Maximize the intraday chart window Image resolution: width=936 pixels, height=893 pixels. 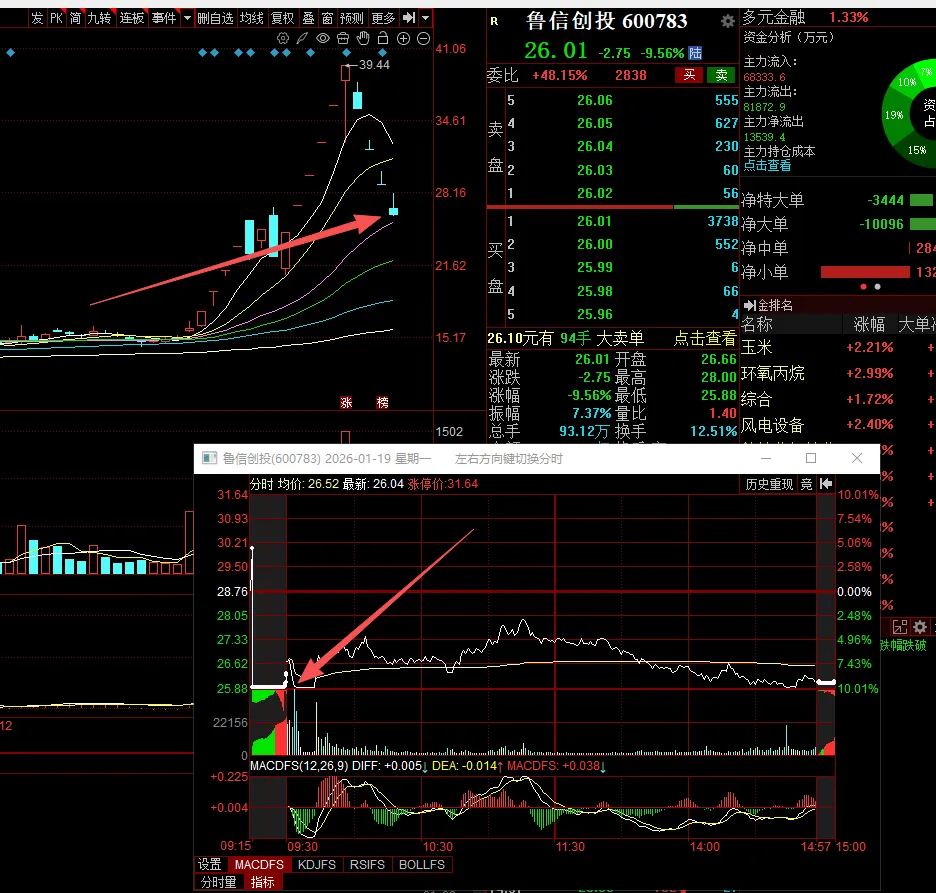pos(811,458)
